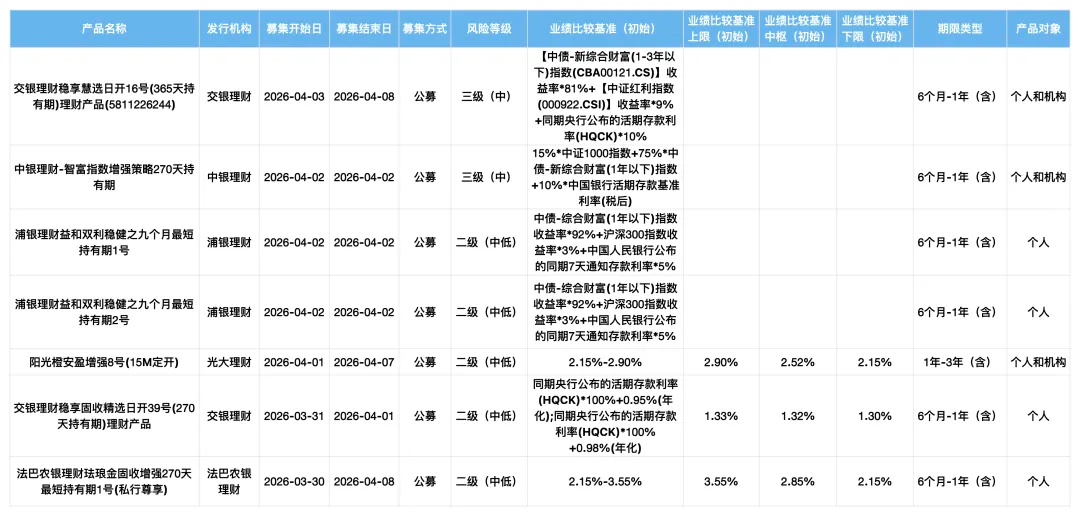
Task: Click the 风险等级 column header
Action: [489, 29]
